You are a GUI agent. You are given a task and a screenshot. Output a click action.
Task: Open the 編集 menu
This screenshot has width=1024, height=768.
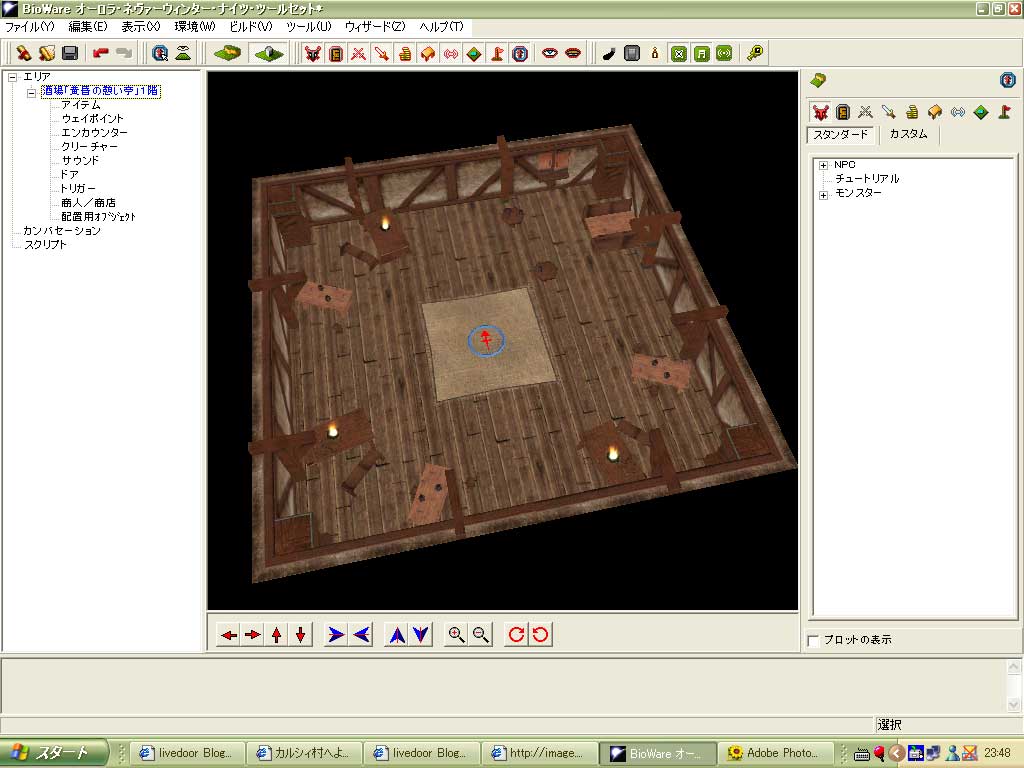tap(88, 27)
